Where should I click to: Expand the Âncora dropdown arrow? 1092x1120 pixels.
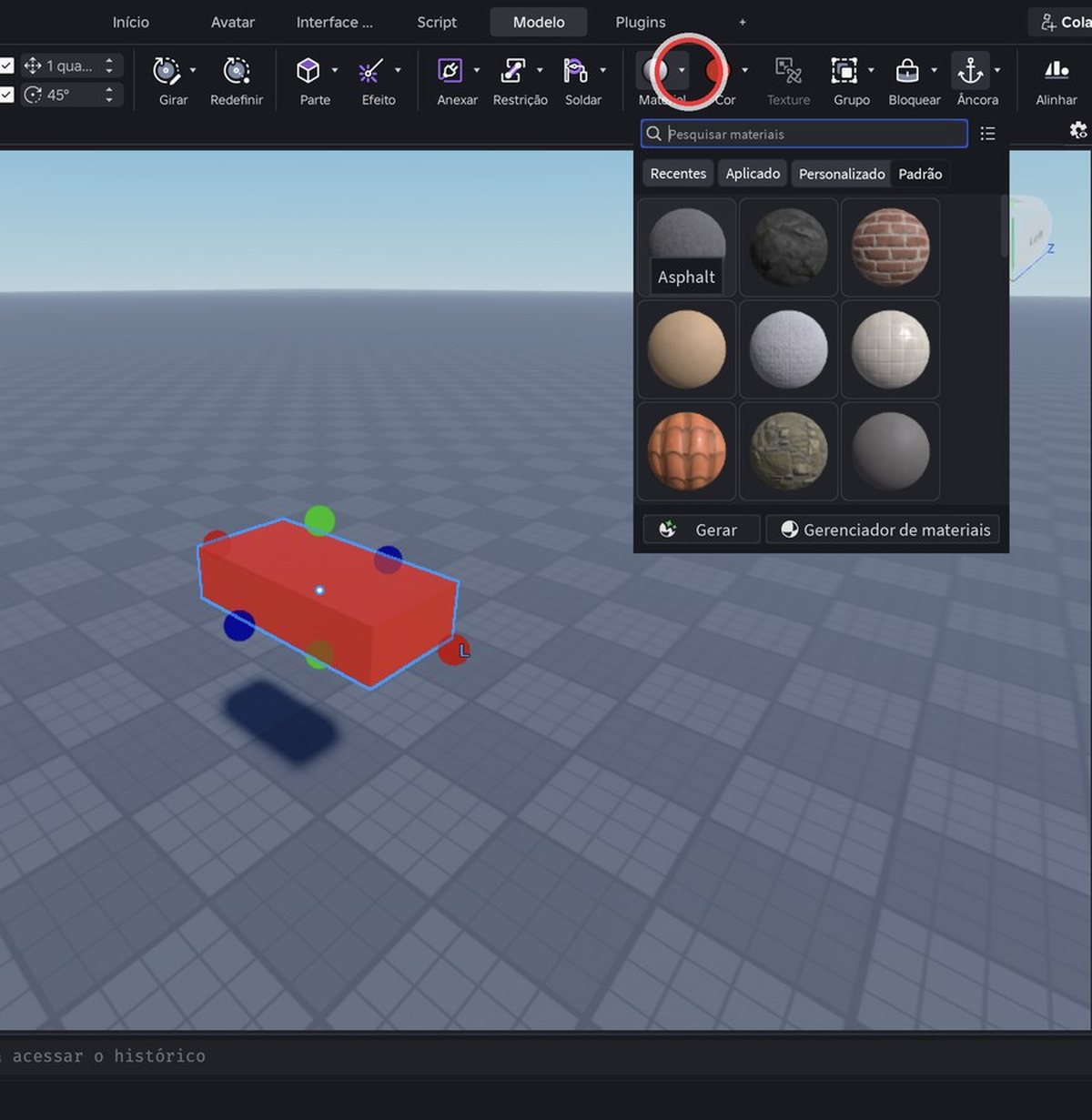click(997, 70)
